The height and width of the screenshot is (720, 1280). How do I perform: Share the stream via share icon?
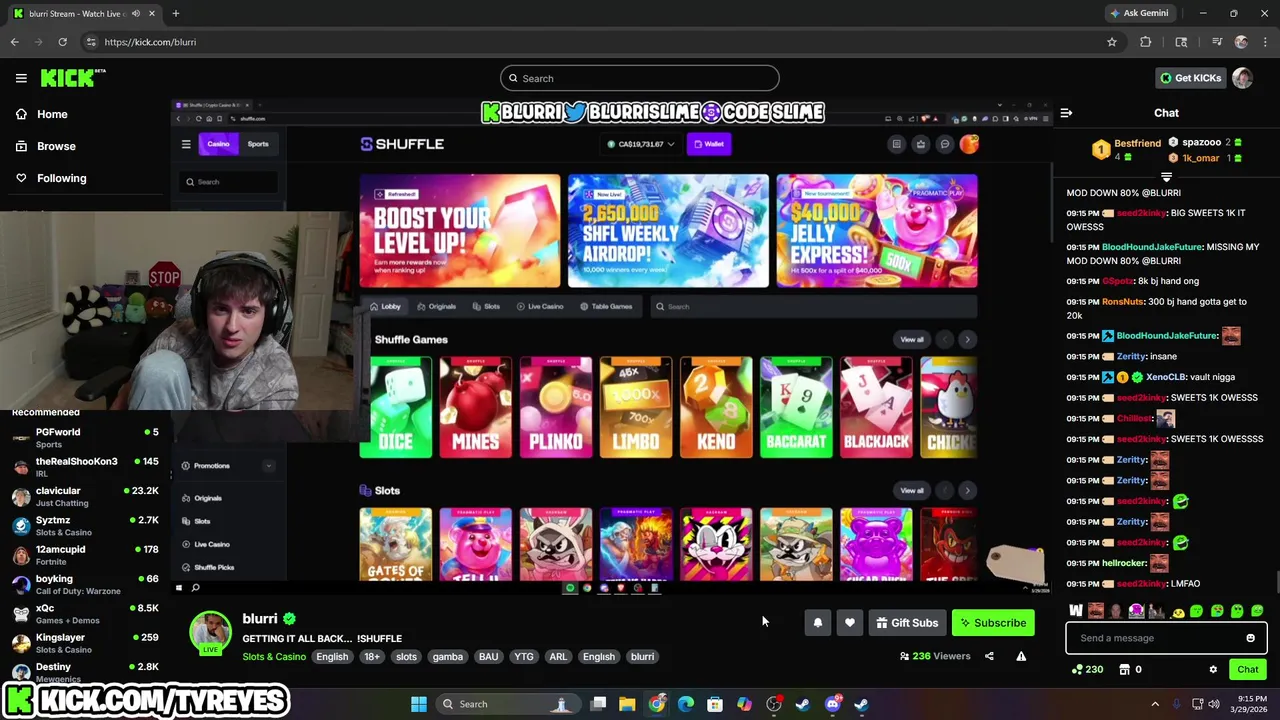[989, 657]
